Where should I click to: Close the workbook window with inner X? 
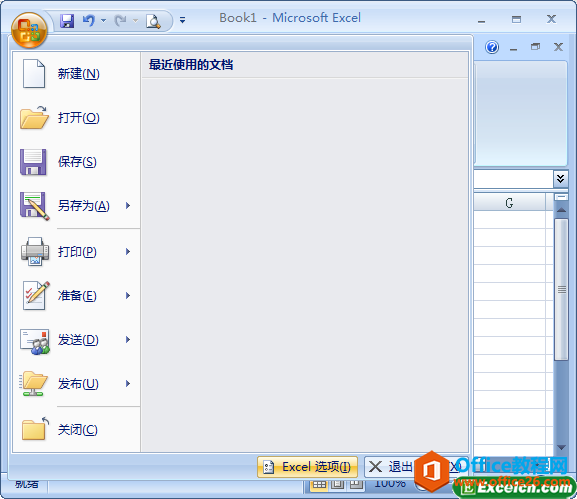click(x=558, y=47)
